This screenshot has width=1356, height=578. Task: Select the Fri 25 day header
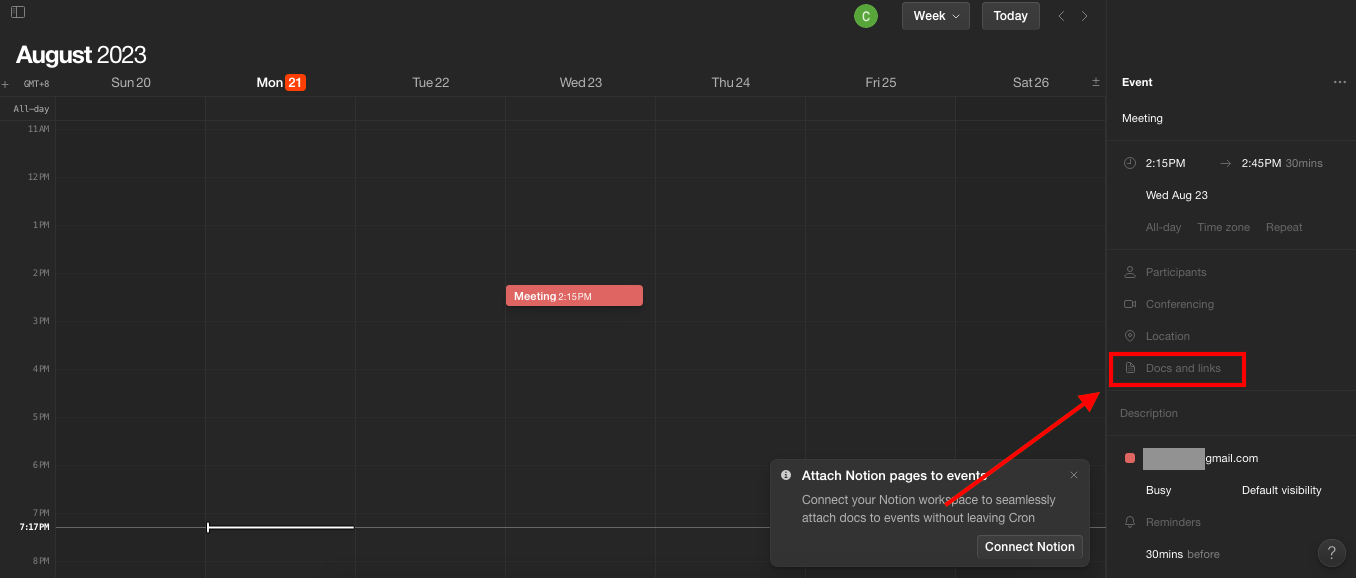880,82
